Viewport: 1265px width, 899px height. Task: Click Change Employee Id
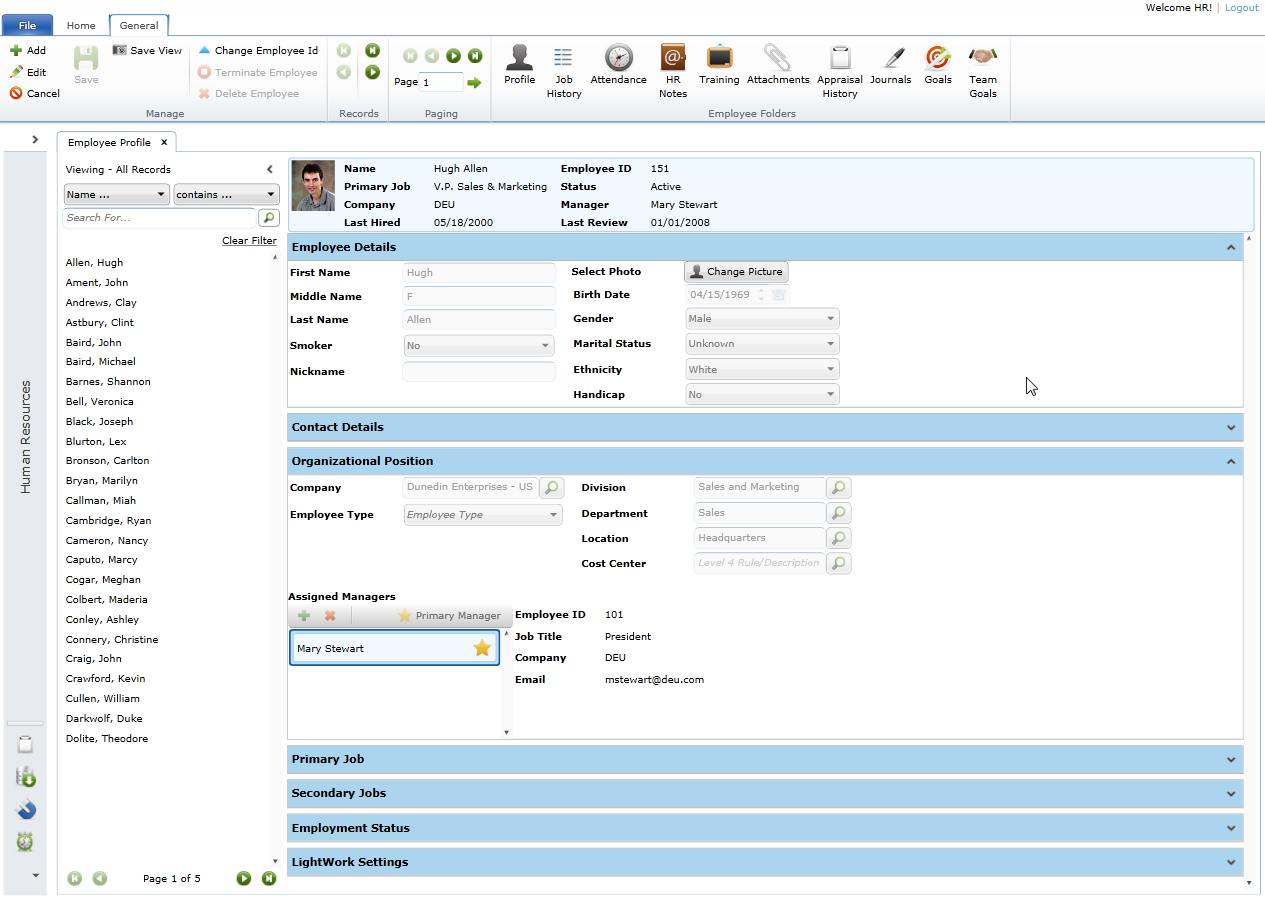click(x=258, y=50)
